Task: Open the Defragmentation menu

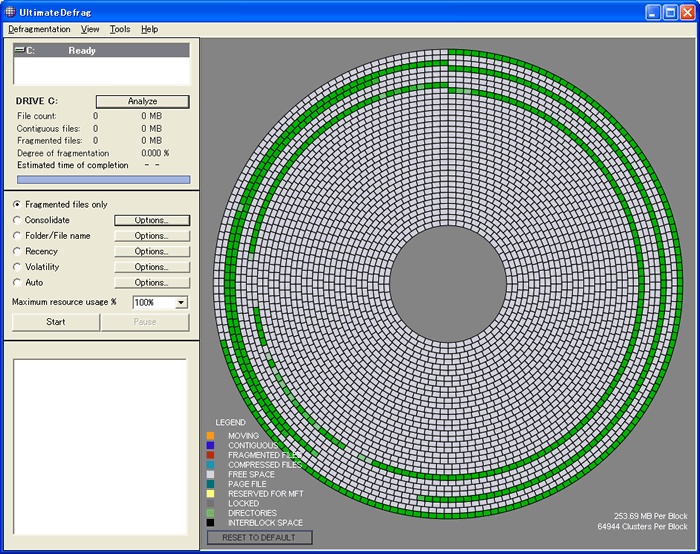Action: [39, 29]
